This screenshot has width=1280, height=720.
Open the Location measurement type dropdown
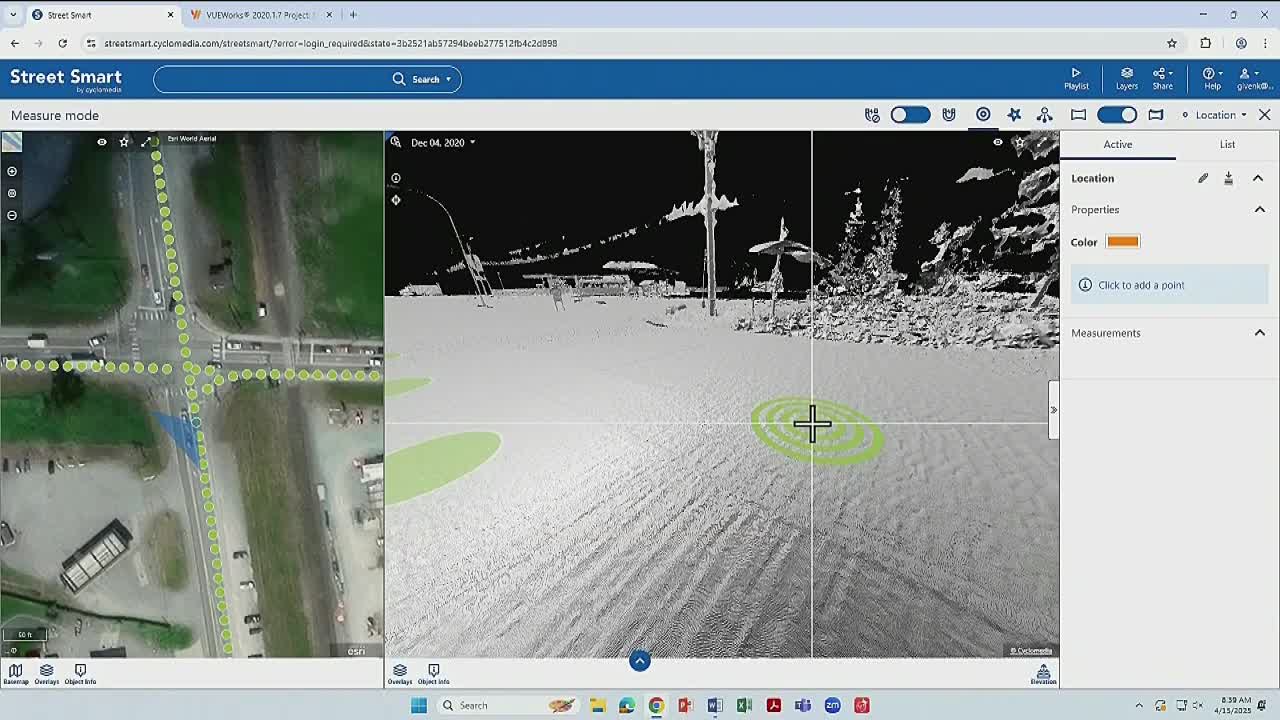[x=1215, y=115]
